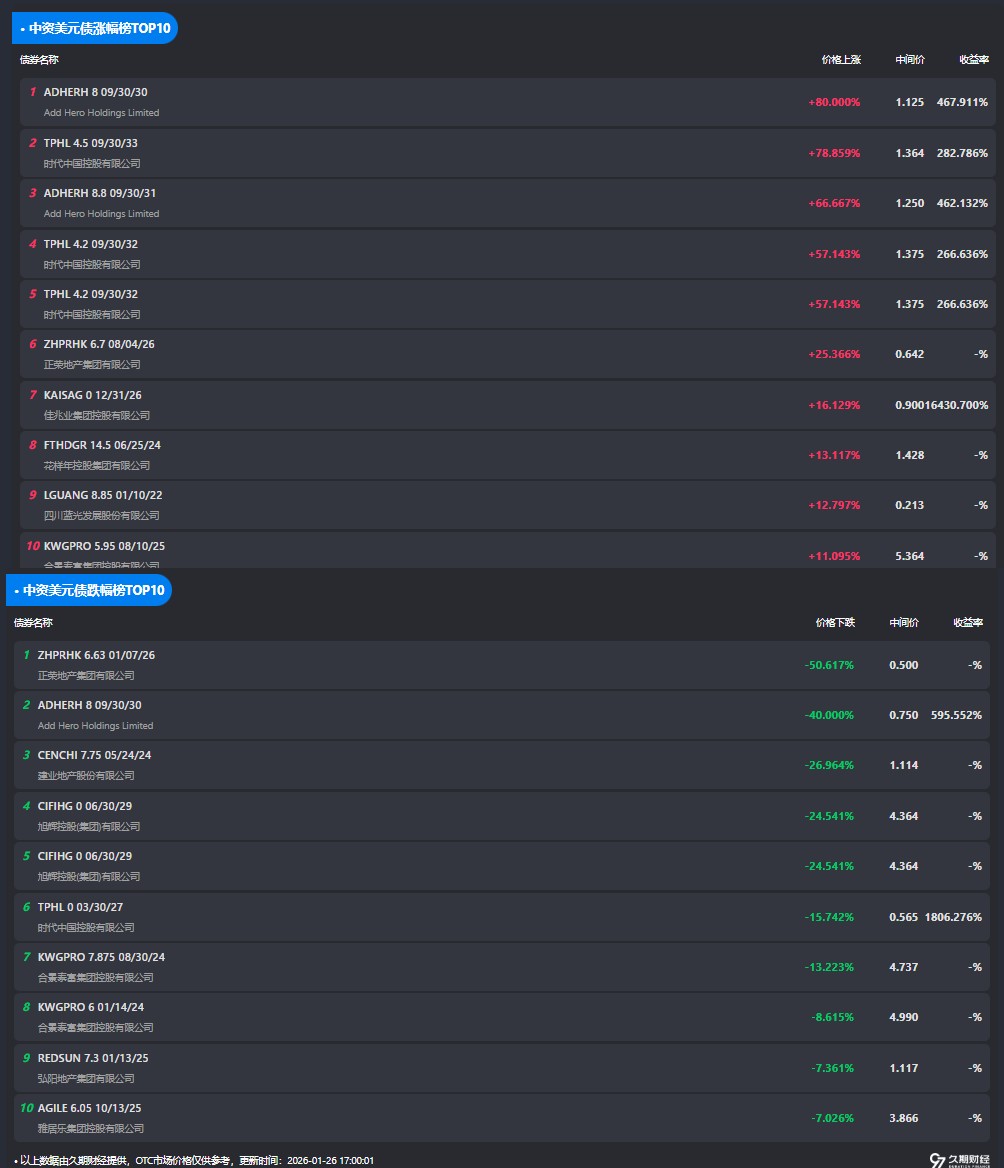Open the AGILE 6.05 10/13/25 bond
The image size is (1004, 1168).
pyautogui.click(x=89, y=1108)
